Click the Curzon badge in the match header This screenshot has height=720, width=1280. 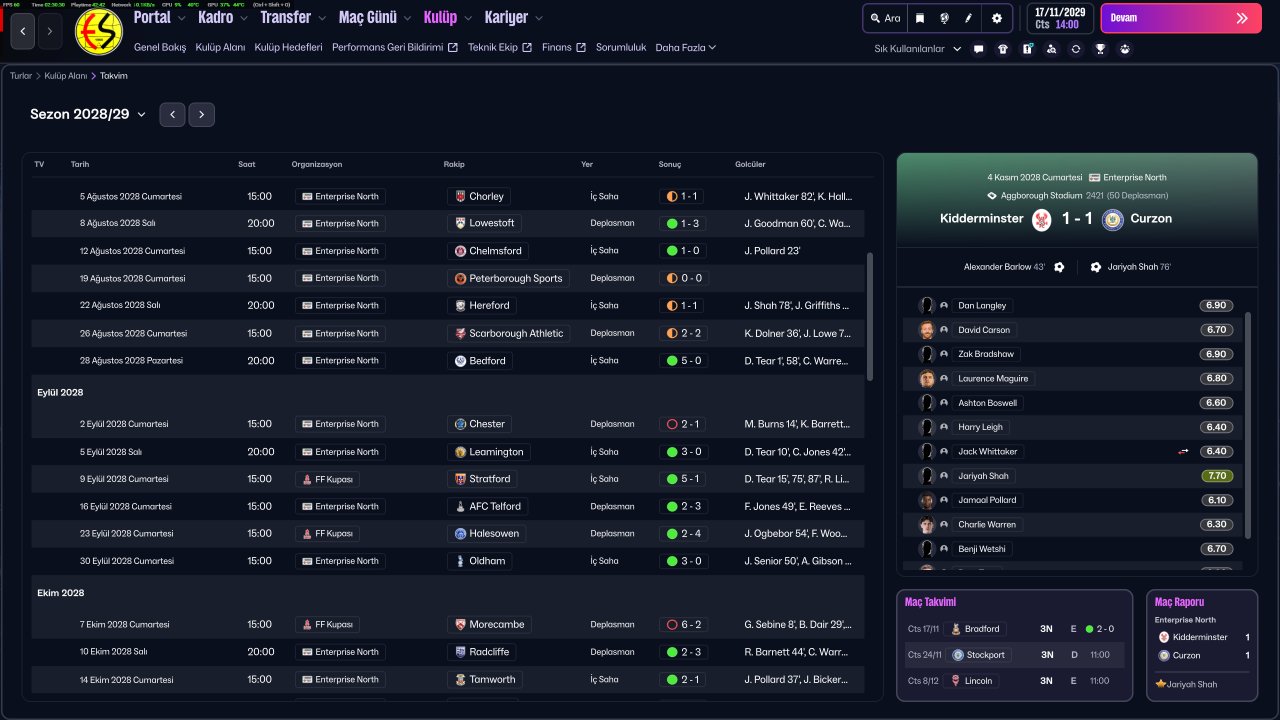[1112, 219]
